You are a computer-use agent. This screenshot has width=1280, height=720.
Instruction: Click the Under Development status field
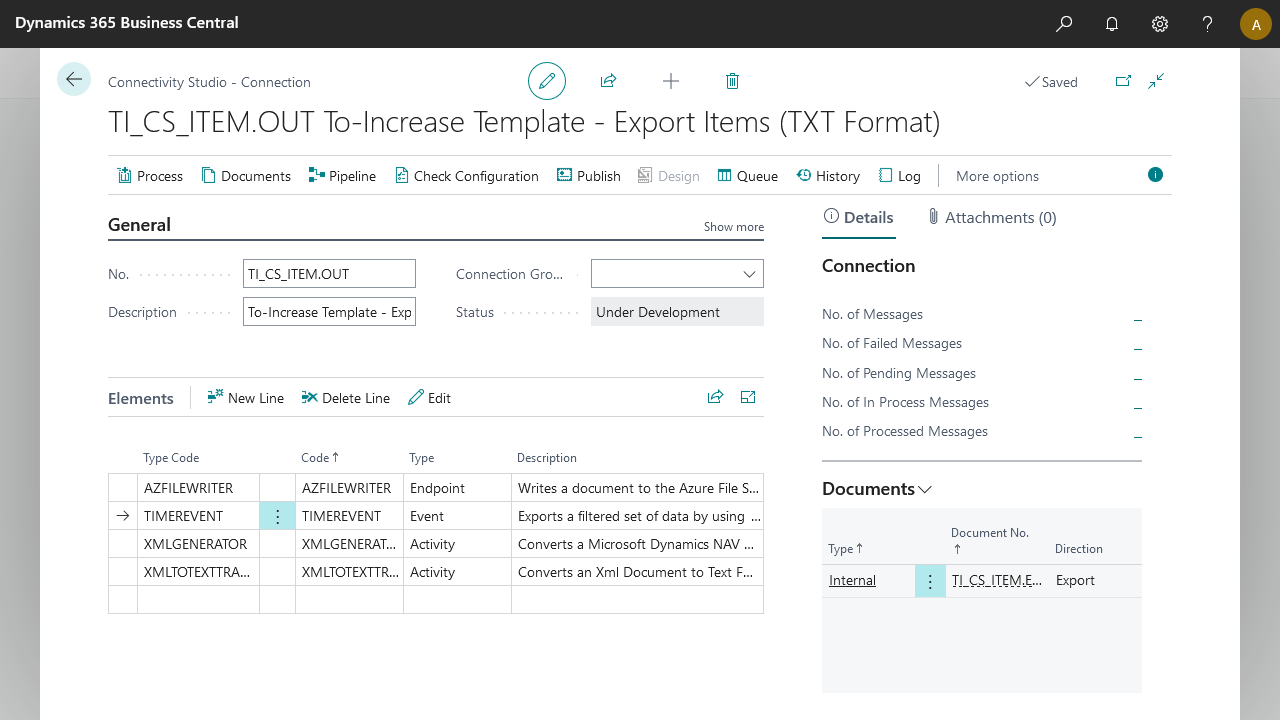click(x=677, y=312)
